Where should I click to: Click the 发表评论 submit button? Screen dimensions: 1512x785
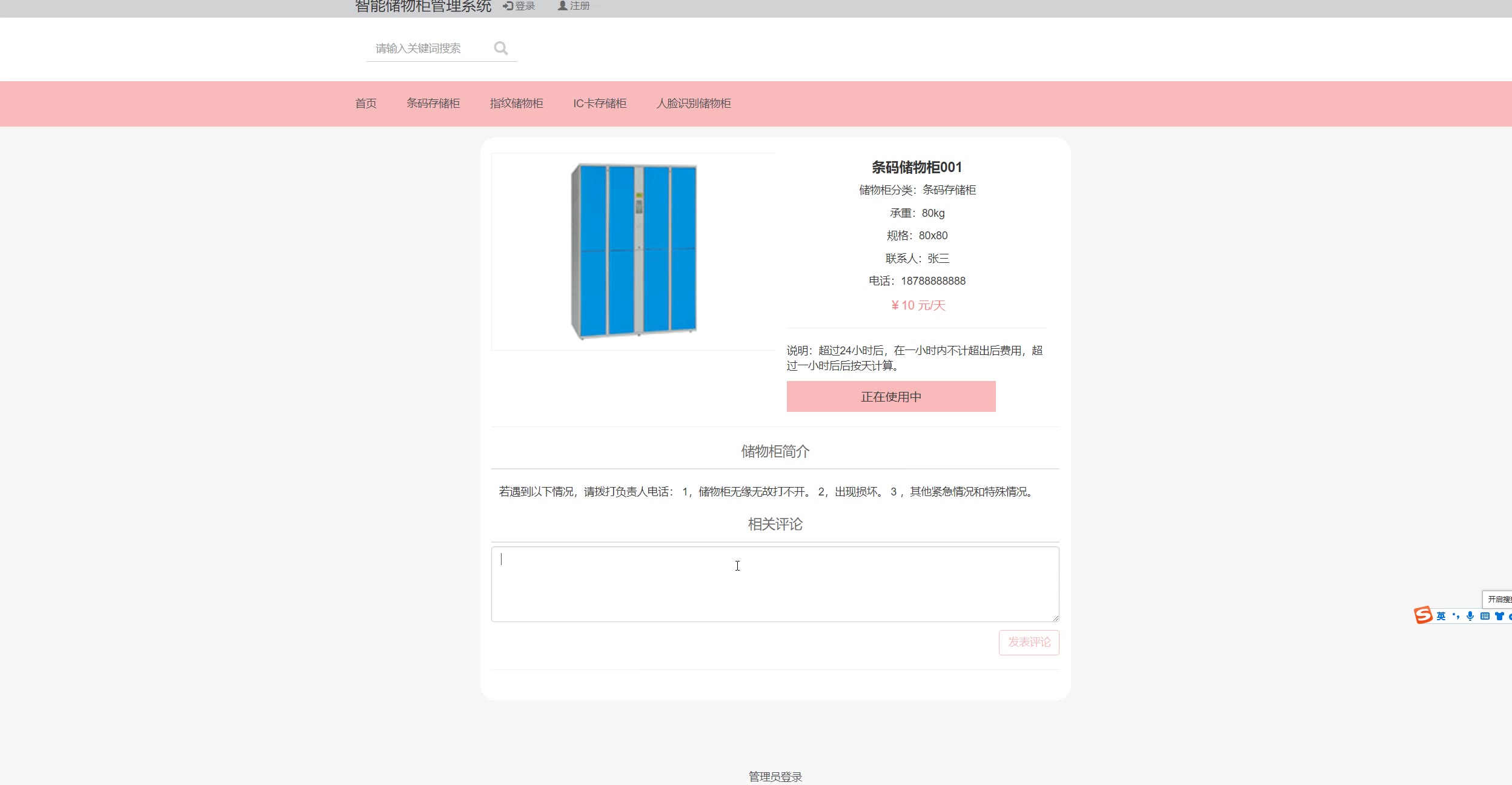pos(1029,643)
